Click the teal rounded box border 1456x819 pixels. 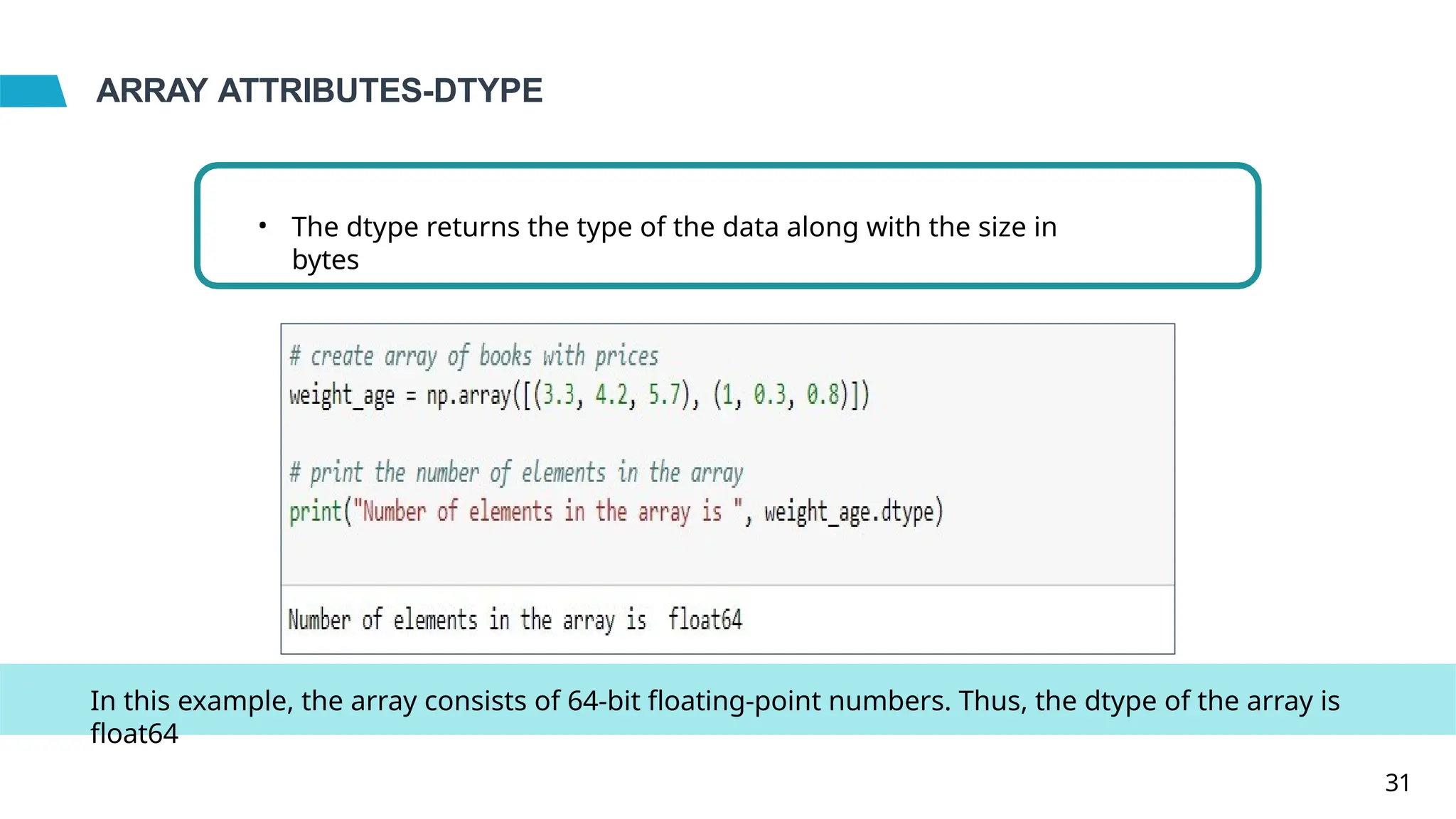(x=727, y=166)
